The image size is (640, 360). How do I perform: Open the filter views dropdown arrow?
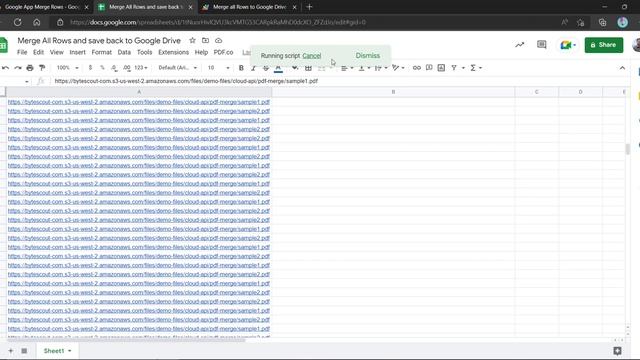click(x=463, y=68)
